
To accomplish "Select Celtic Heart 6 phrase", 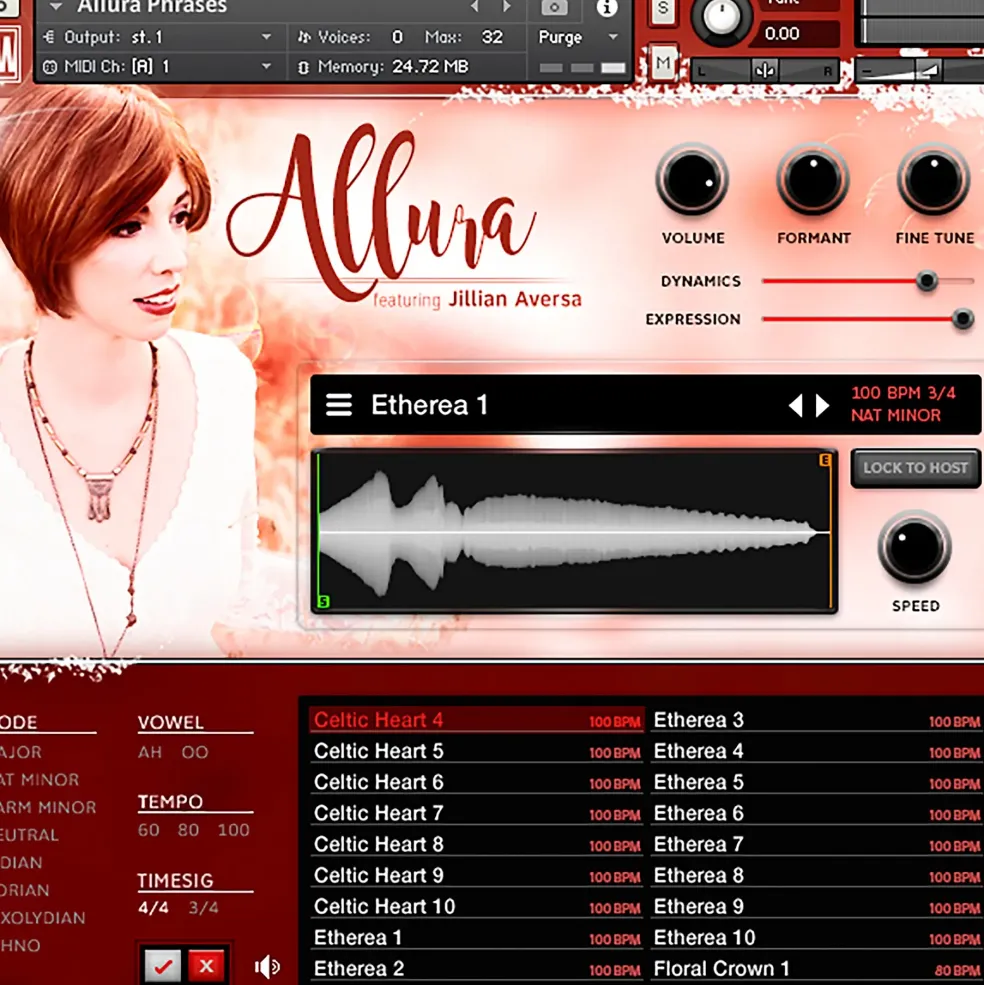I will (x=477, y=782).
